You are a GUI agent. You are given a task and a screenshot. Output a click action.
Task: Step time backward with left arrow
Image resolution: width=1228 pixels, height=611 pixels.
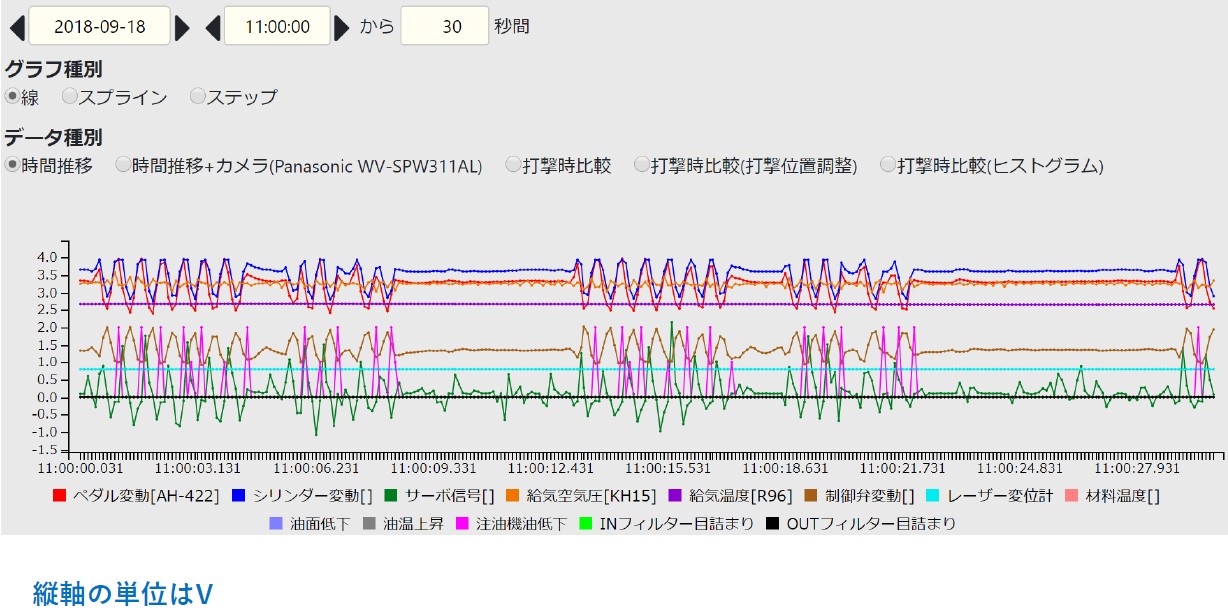point(212,27)
